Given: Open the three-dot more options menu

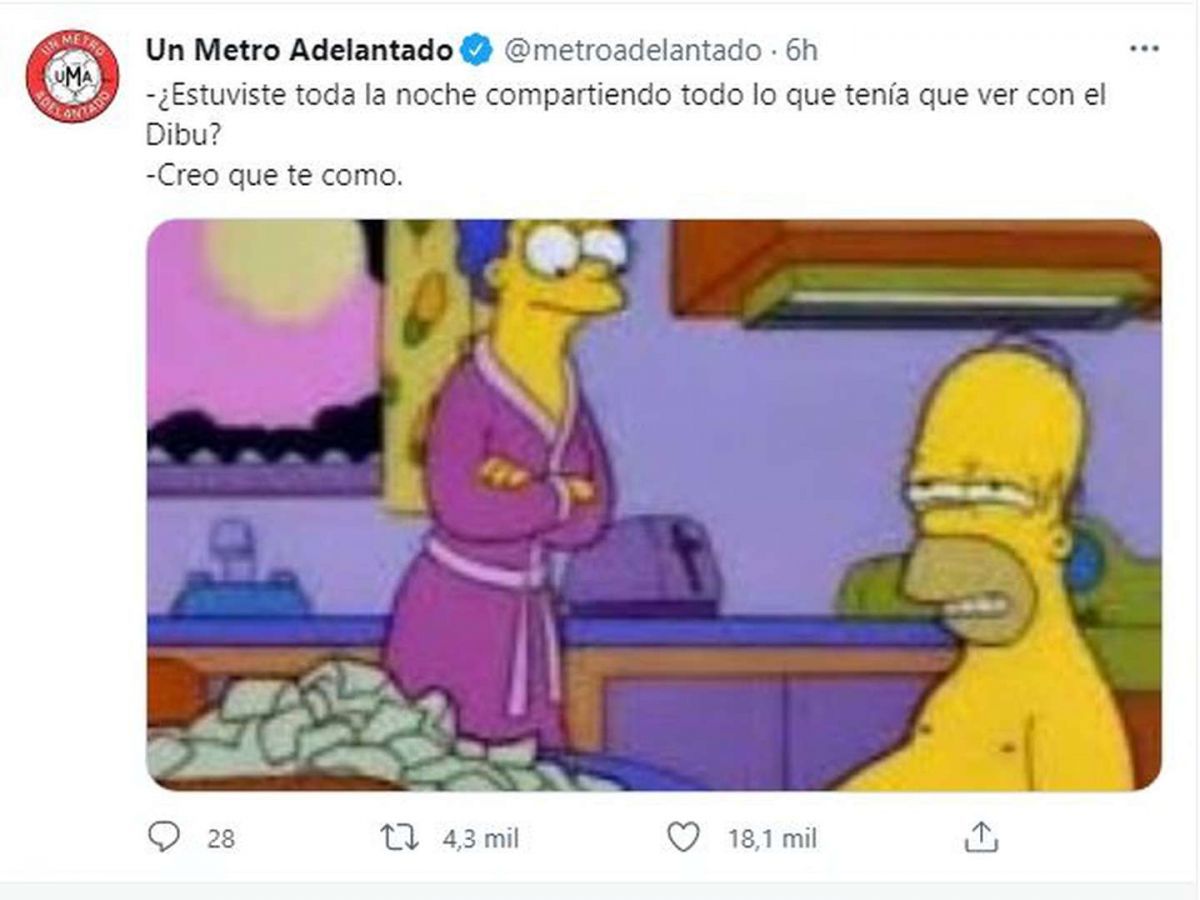Looking at the screenshot, I should point(1144,49).
